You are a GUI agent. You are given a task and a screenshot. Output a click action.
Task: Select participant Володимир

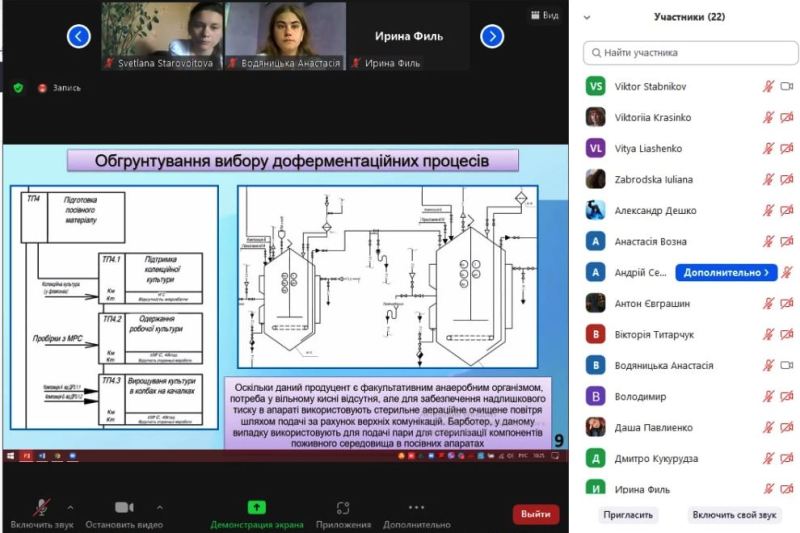click(x=690, y=396)
